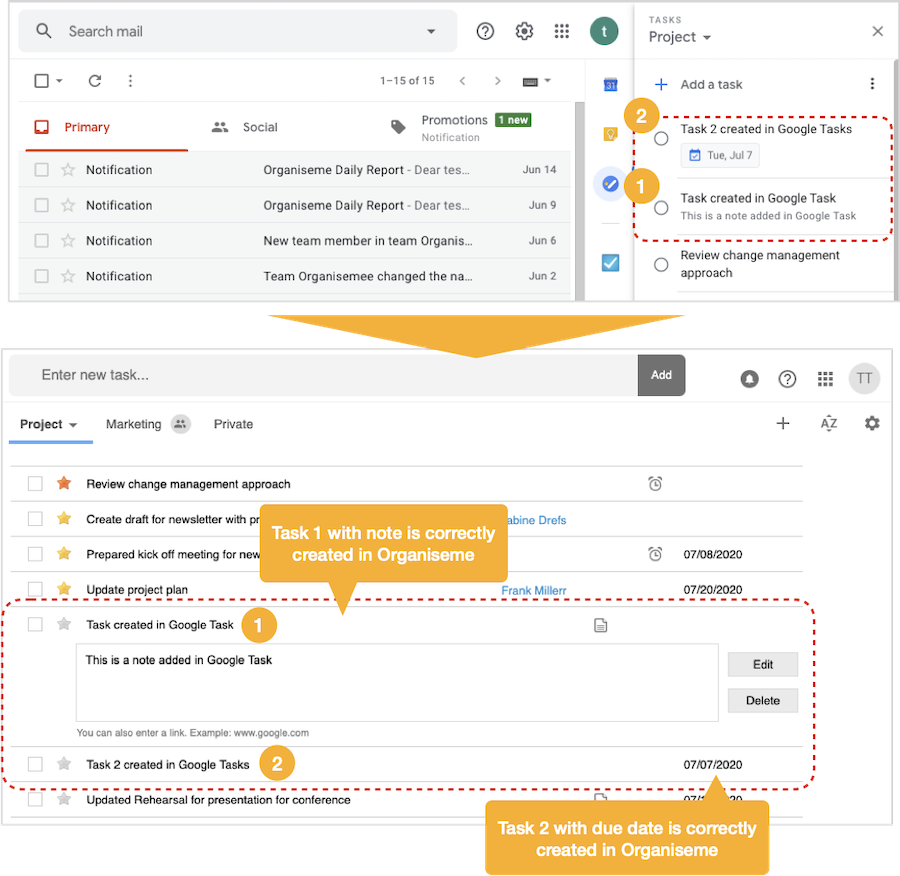Expand Gmail search options dropdown
Screen dimensions: 900x876
[x=430, y=31]
